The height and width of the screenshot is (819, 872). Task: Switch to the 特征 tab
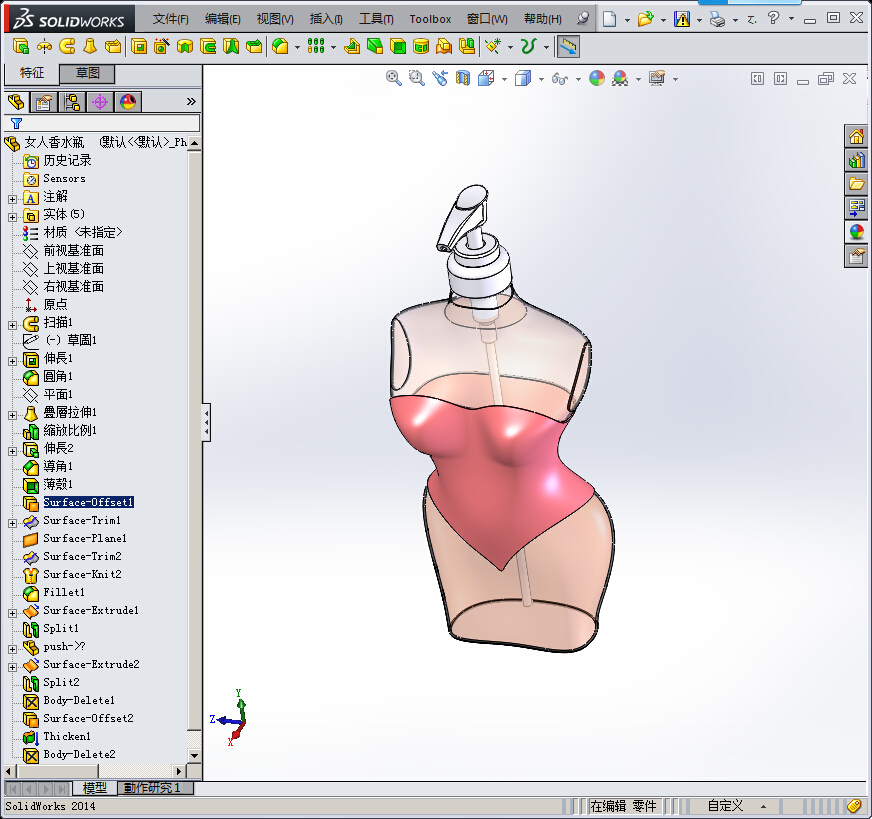coord(32,73)
